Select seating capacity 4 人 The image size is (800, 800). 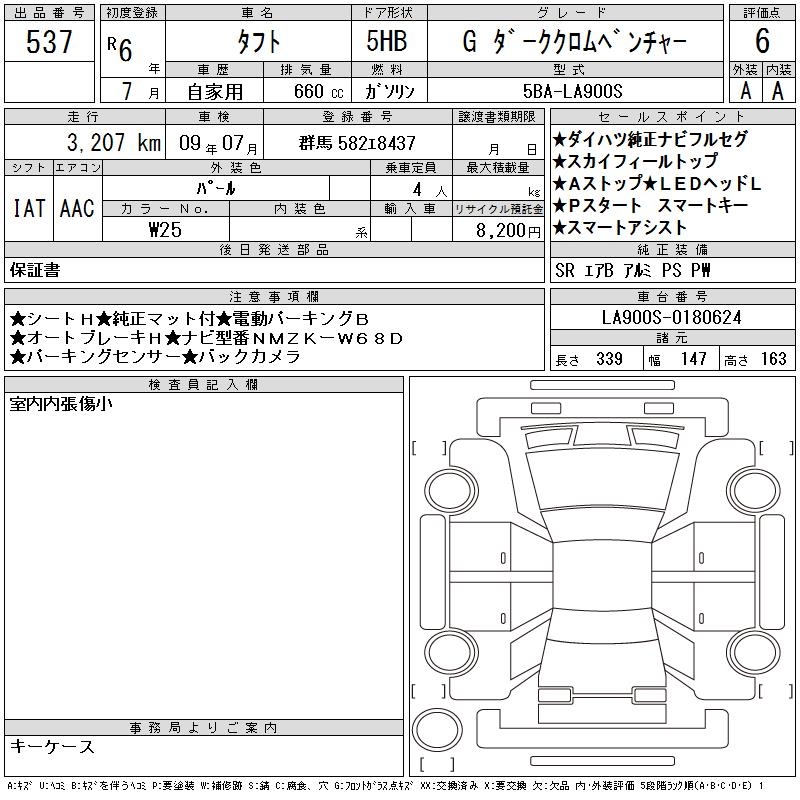[430, 190]
